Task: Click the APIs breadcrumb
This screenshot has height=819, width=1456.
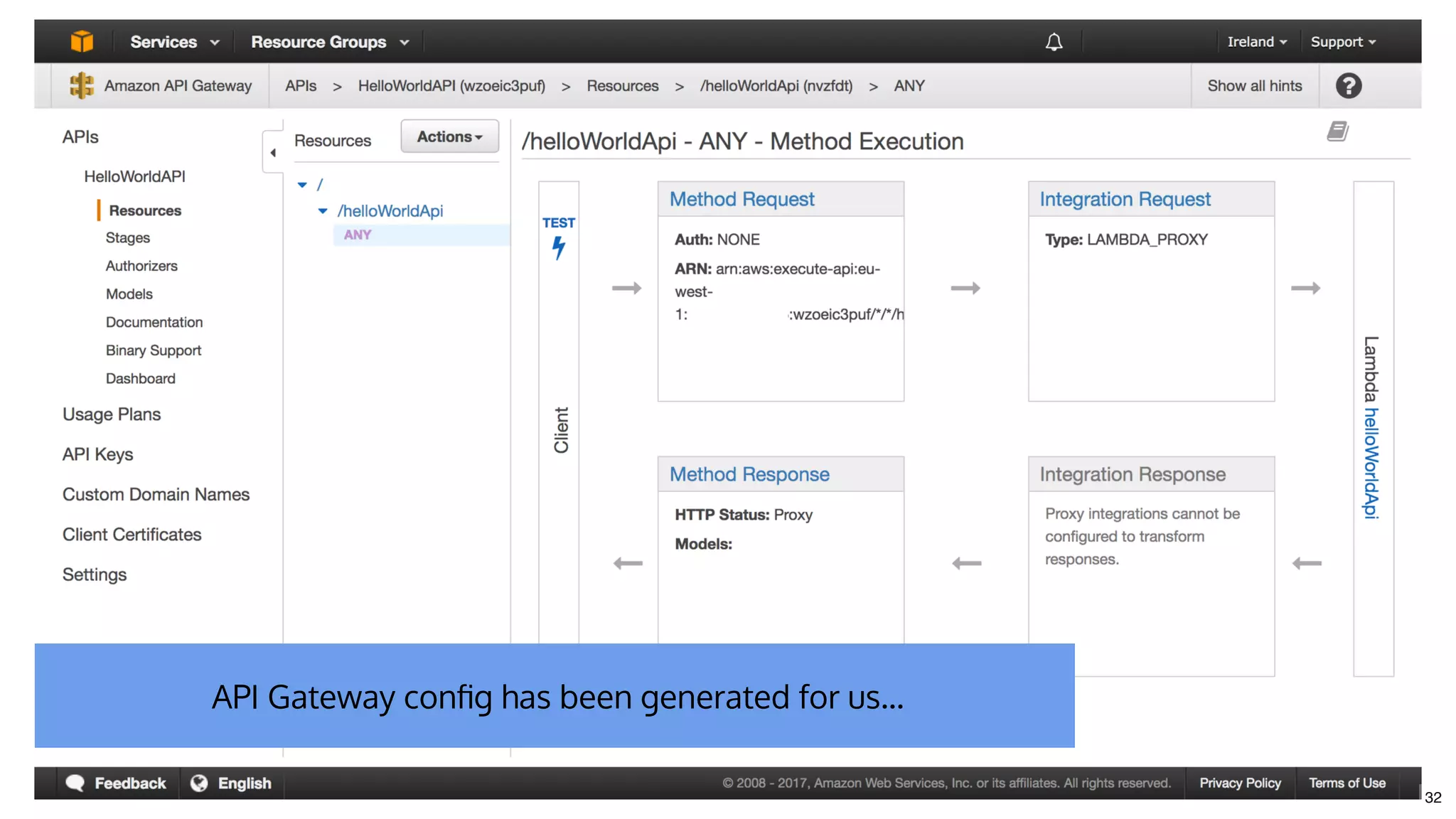Action: pos(301,86)
